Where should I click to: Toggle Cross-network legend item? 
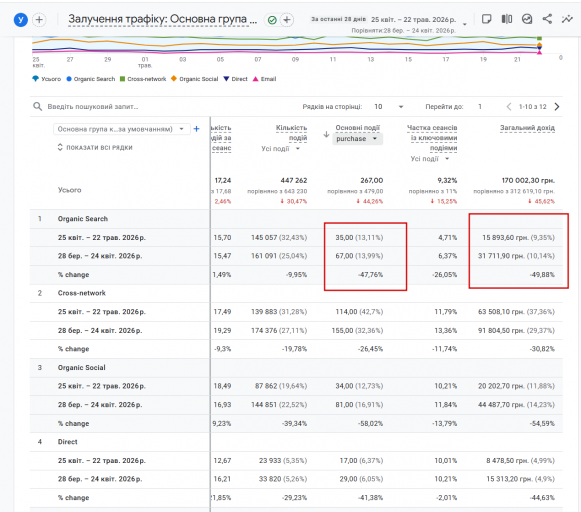143,79
